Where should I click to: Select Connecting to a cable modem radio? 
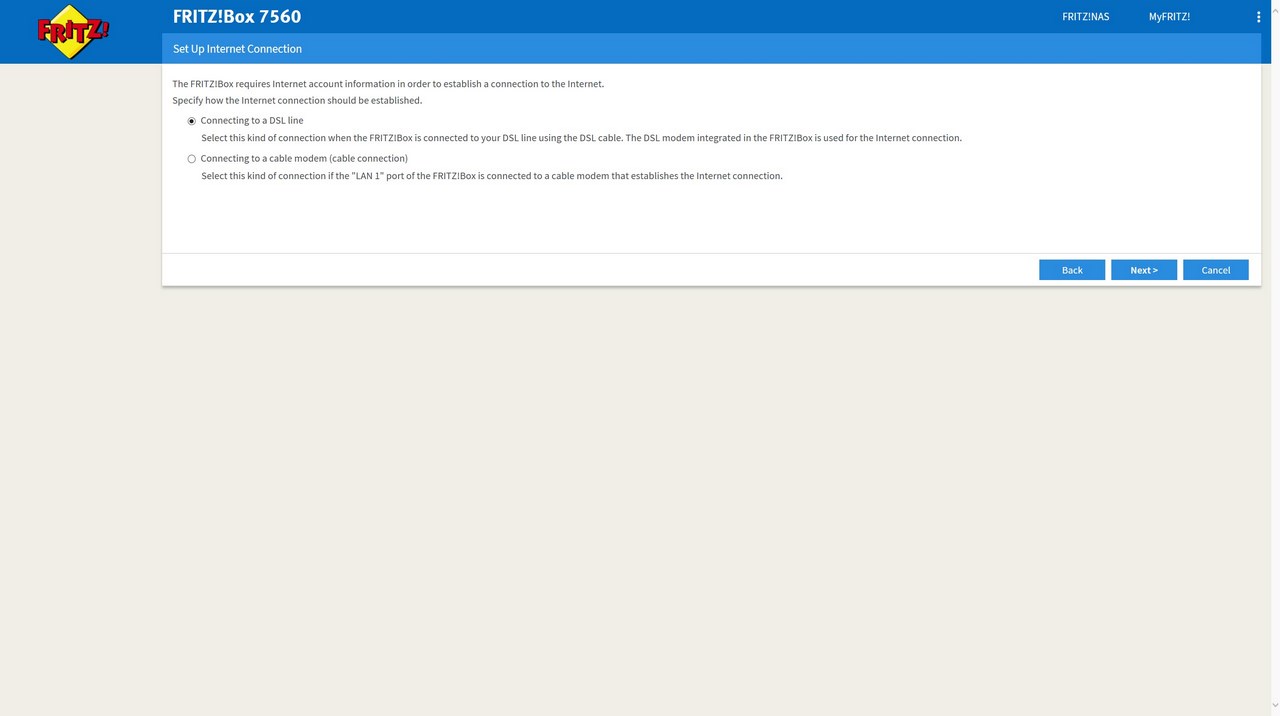pos(192,159)
